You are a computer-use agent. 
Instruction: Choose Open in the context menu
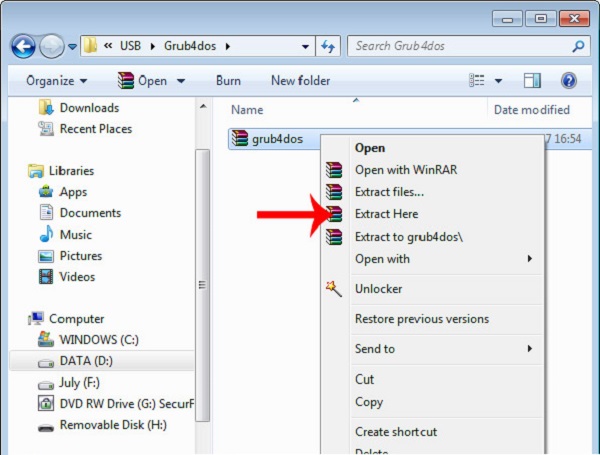point(370,148)
